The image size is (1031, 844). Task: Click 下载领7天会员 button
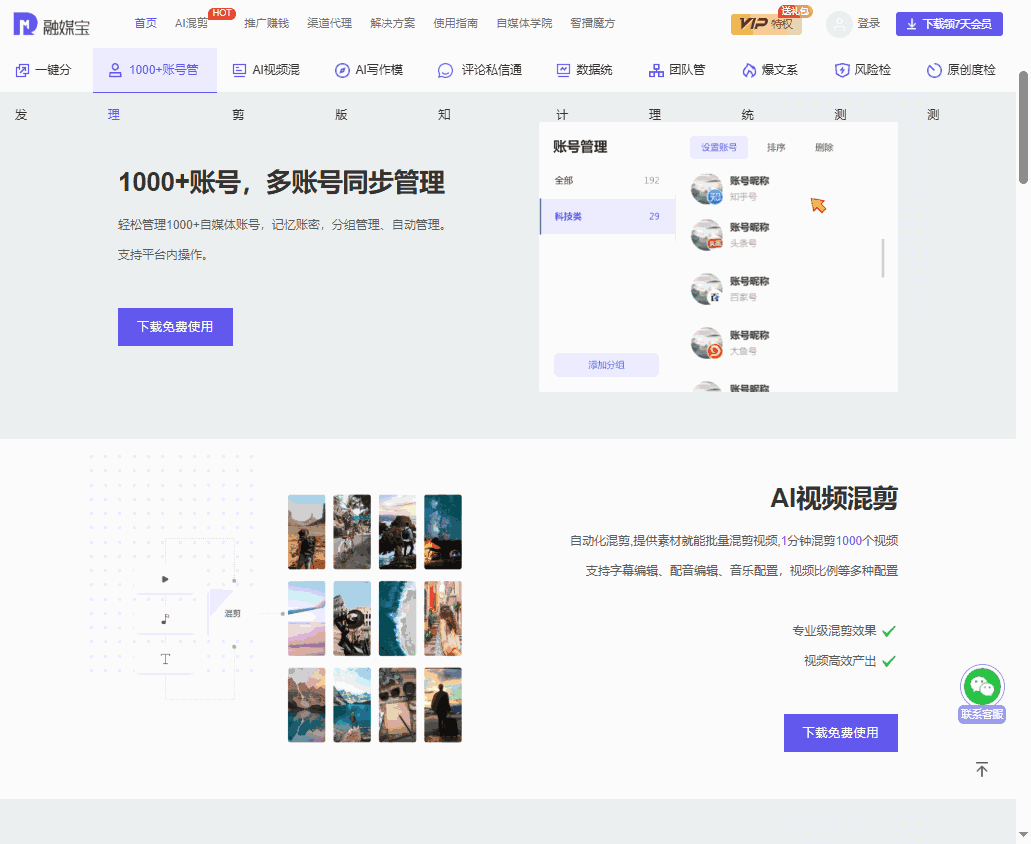(x=949, y=24)
